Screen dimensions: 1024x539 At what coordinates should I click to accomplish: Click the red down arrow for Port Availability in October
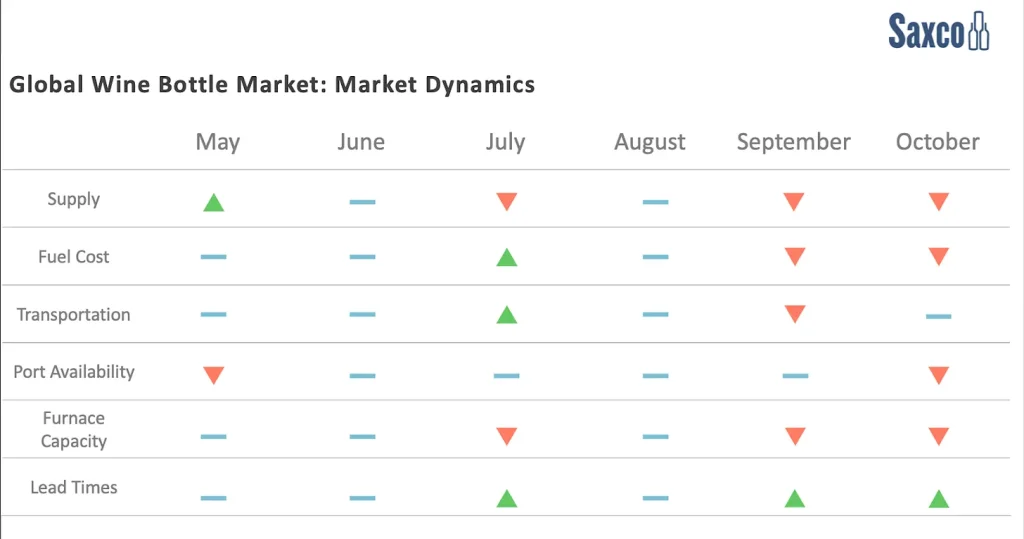[938, 376]
